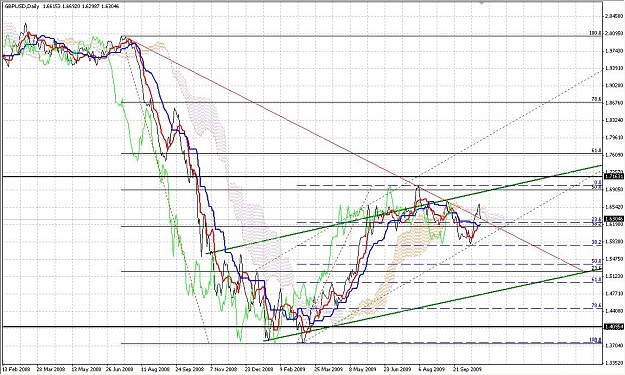Viewport: 625px width, 375px height.
Task: Click the 1.83240 price axis label
Action: (614, 120)
